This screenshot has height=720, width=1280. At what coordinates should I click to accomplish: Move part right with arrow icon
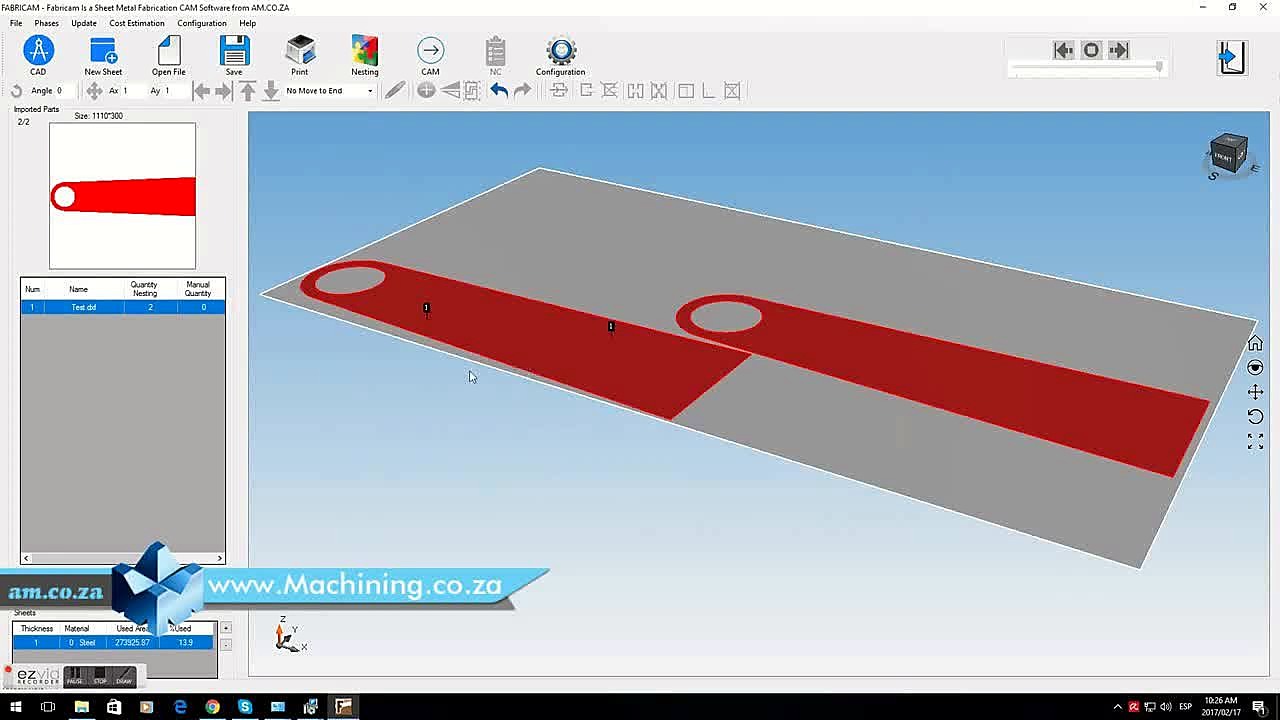point(224,91)
